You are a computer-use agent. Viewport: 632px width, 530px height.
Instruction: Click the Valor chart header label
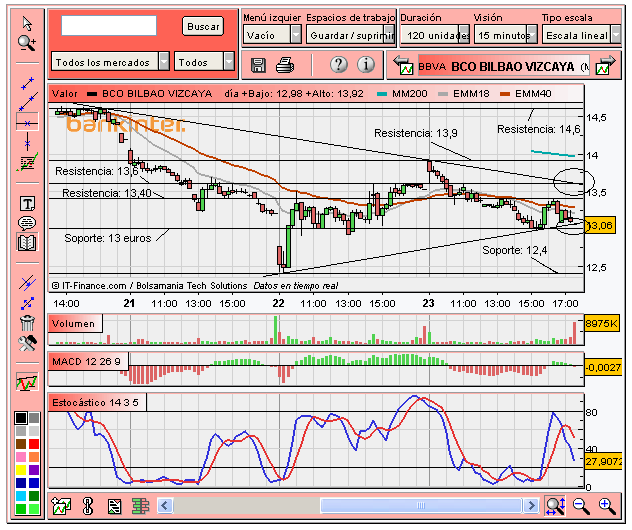click(x=64, y=94)
